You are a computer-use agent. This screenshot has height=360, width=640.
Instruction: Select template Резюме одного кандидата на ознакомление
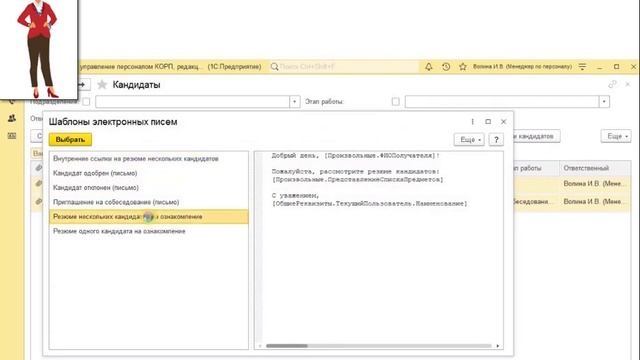point(149,231)
